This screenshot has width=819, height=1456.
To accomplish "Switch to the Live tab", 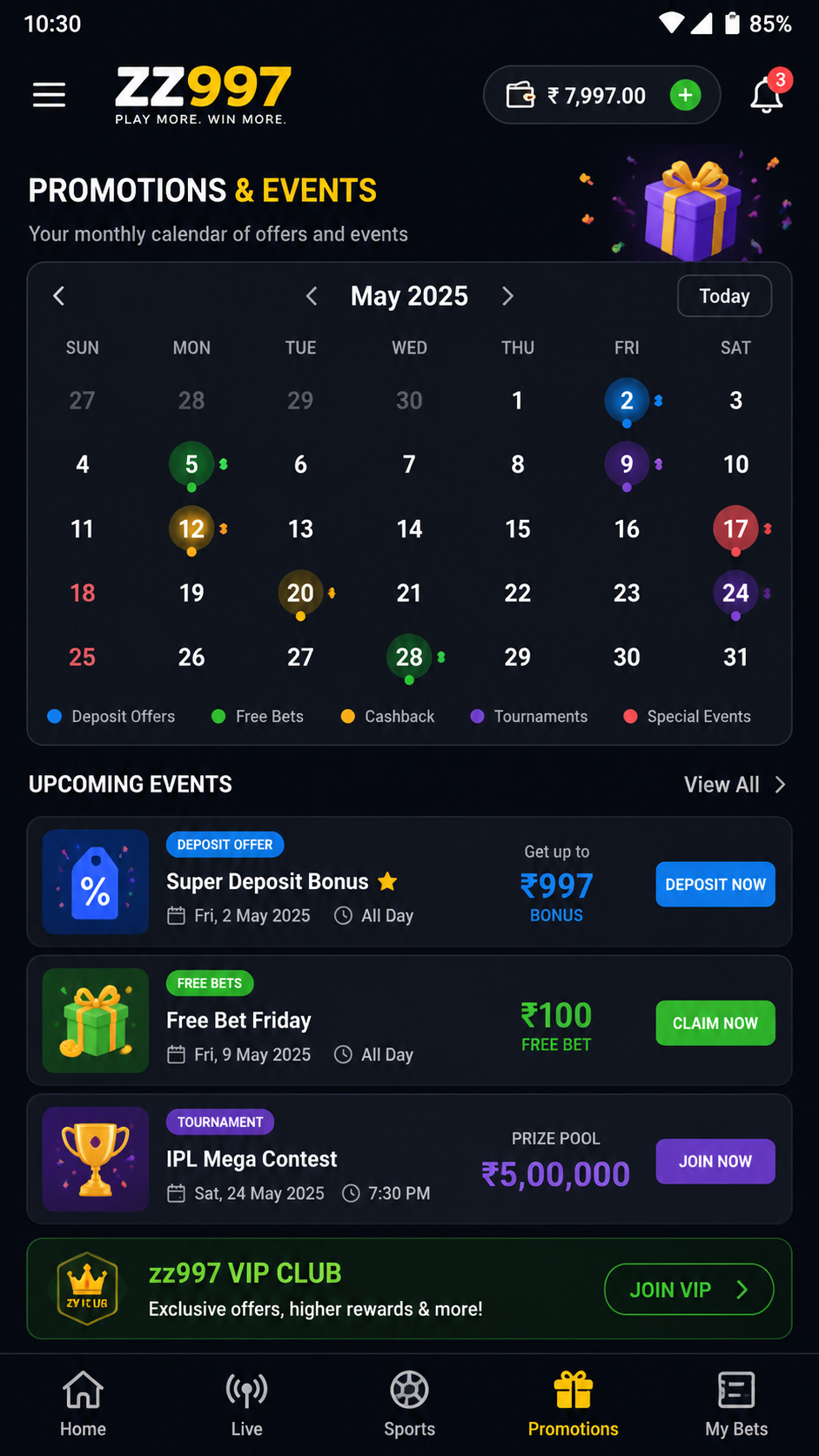I will 246,1403.
